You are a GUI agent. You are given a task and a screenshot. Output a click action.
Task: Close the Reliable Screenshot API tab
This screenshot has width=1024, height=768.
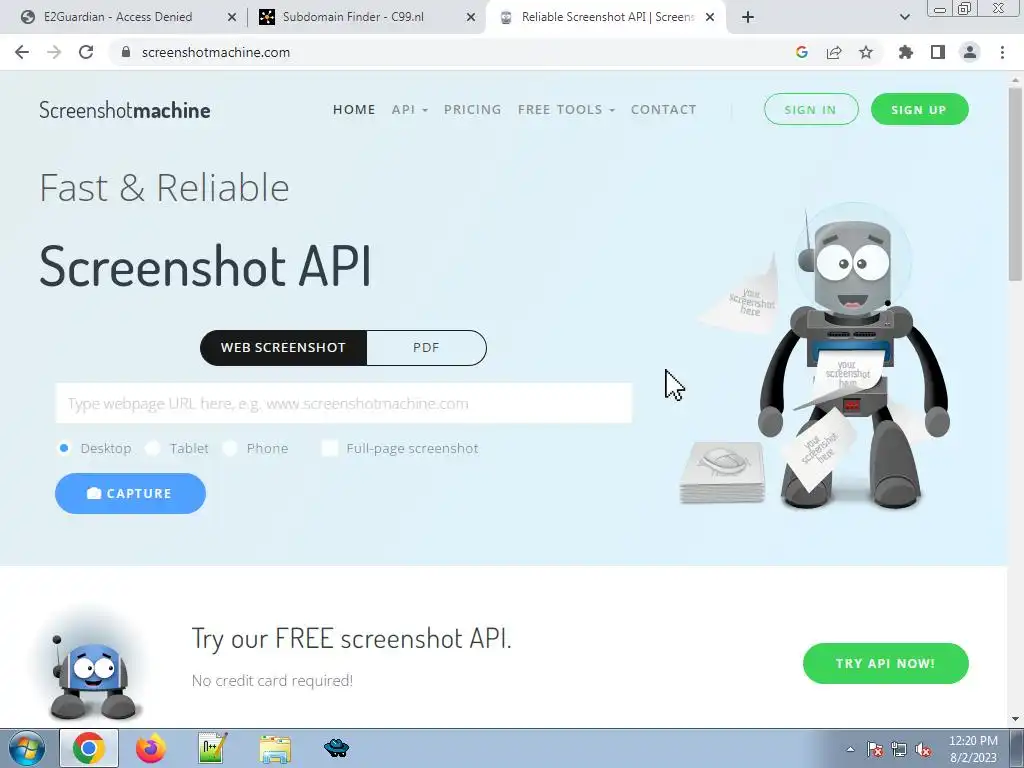click(710, 17)
